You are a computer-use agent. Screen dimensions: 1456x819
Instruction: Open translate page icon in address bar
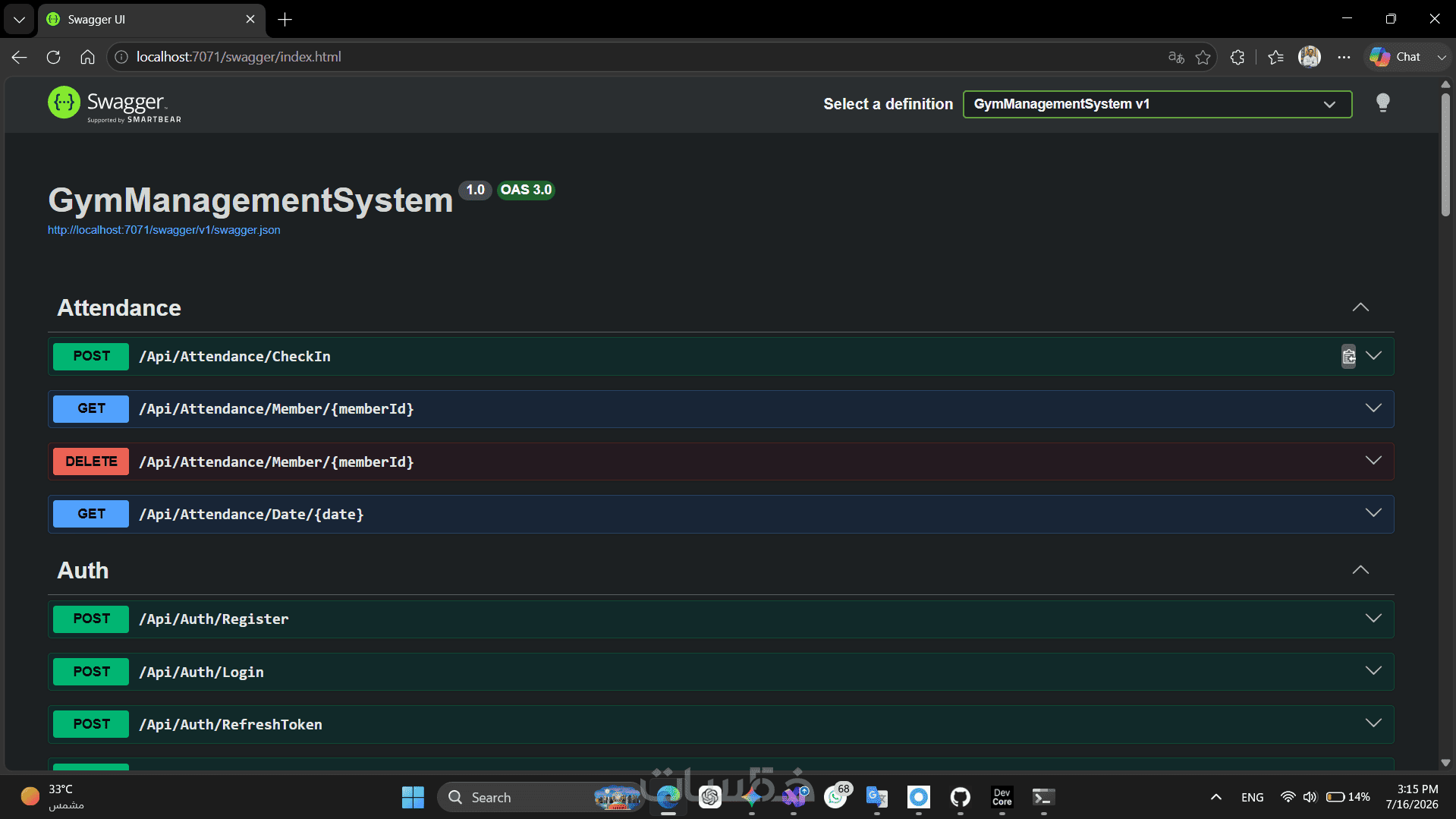click(x=1176, y=57)
